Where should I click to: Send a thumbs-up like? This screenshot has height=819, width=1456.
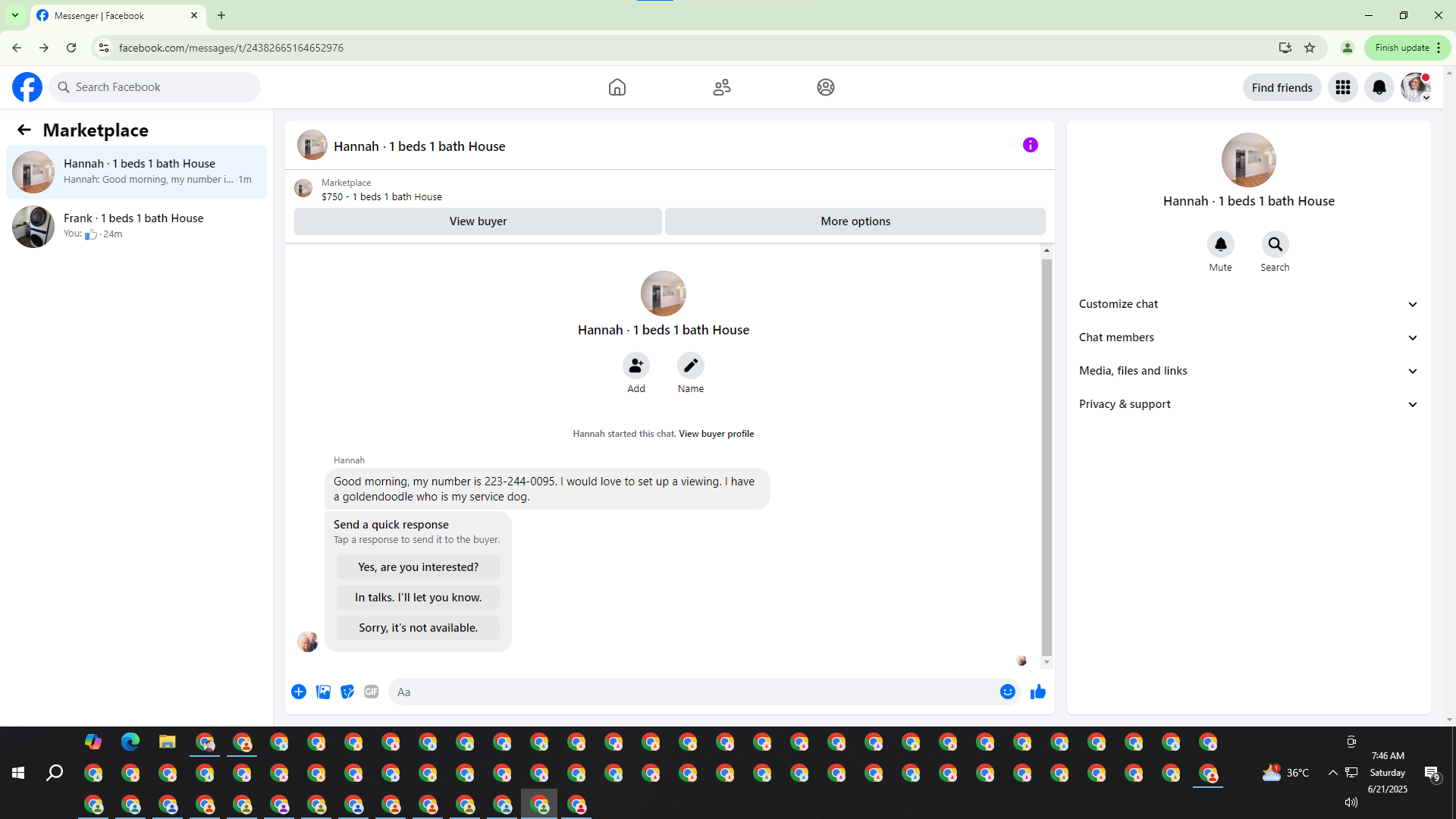[x=1038, y=692]
